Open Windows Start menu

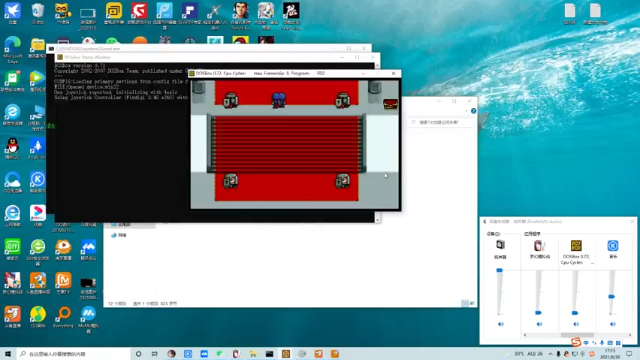point(8,354)
